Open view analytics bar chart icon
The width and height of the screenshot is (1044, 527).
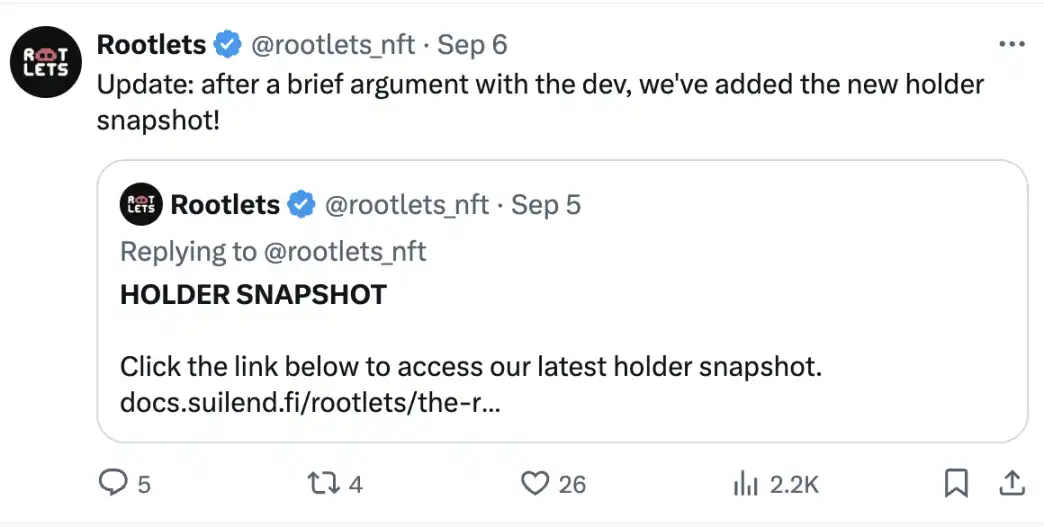click(x=745, y=484)
